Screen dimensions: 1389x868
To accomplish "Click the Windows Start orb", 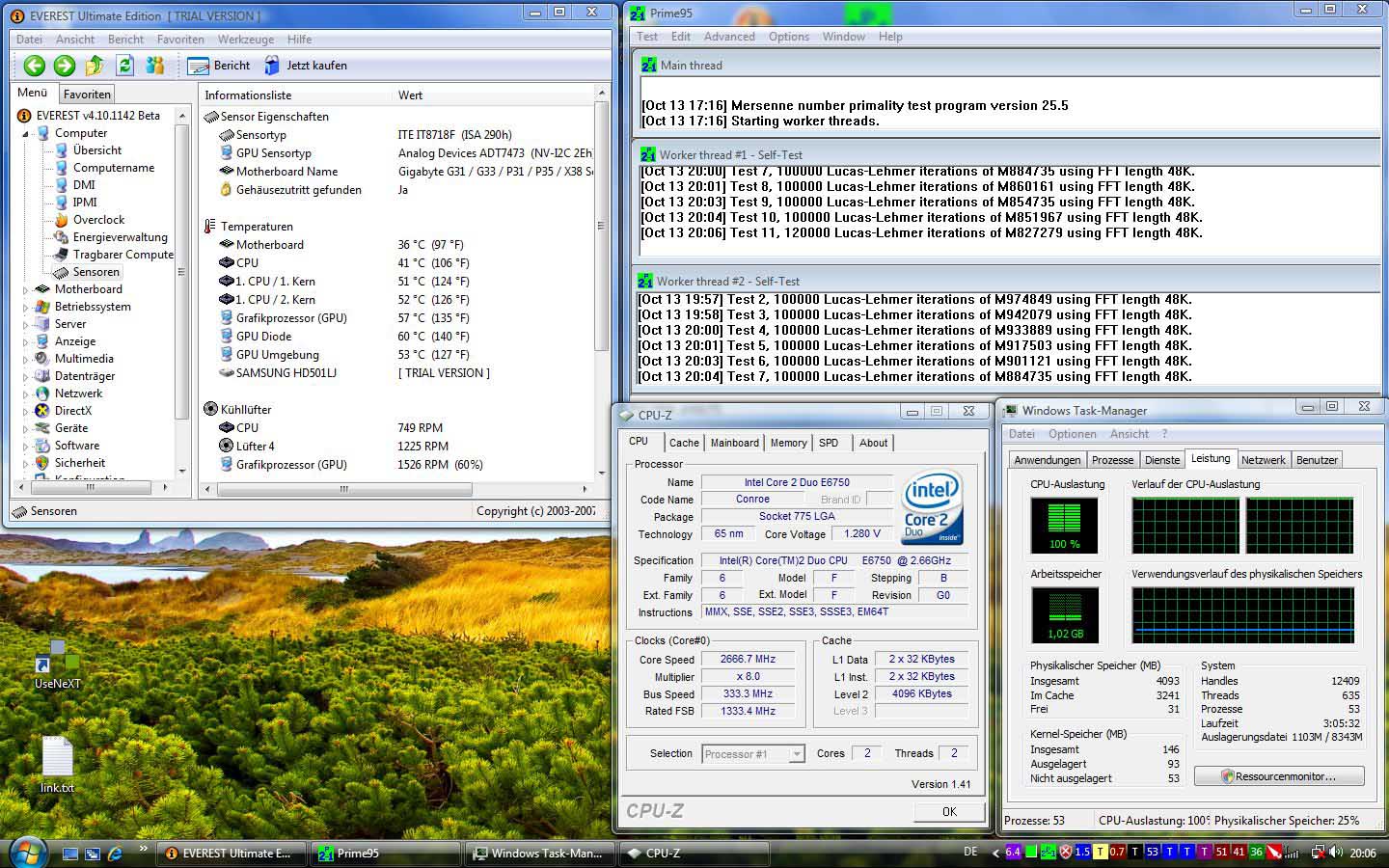I will tap(26, 853).
